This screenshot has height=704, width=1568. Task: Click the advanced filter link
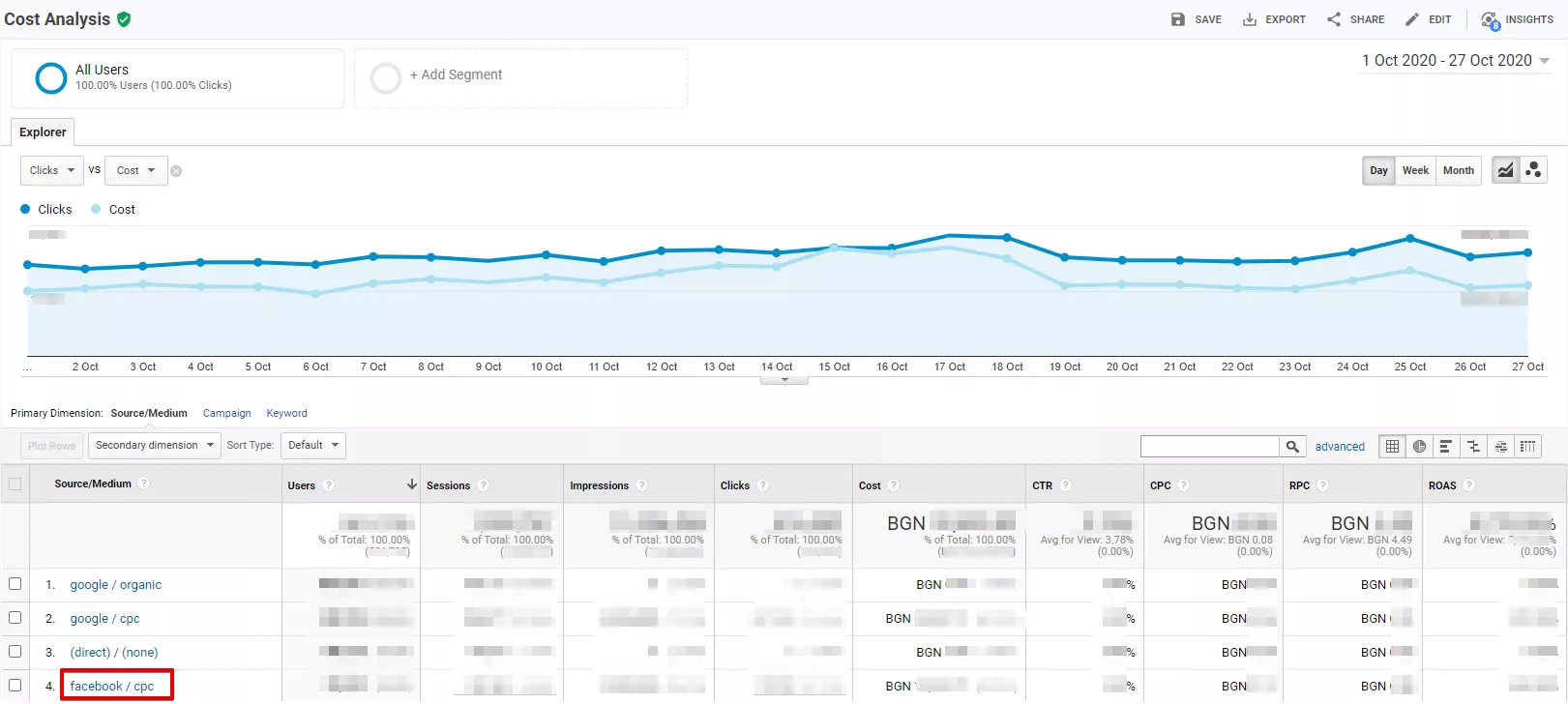(x=1340, y=446)
